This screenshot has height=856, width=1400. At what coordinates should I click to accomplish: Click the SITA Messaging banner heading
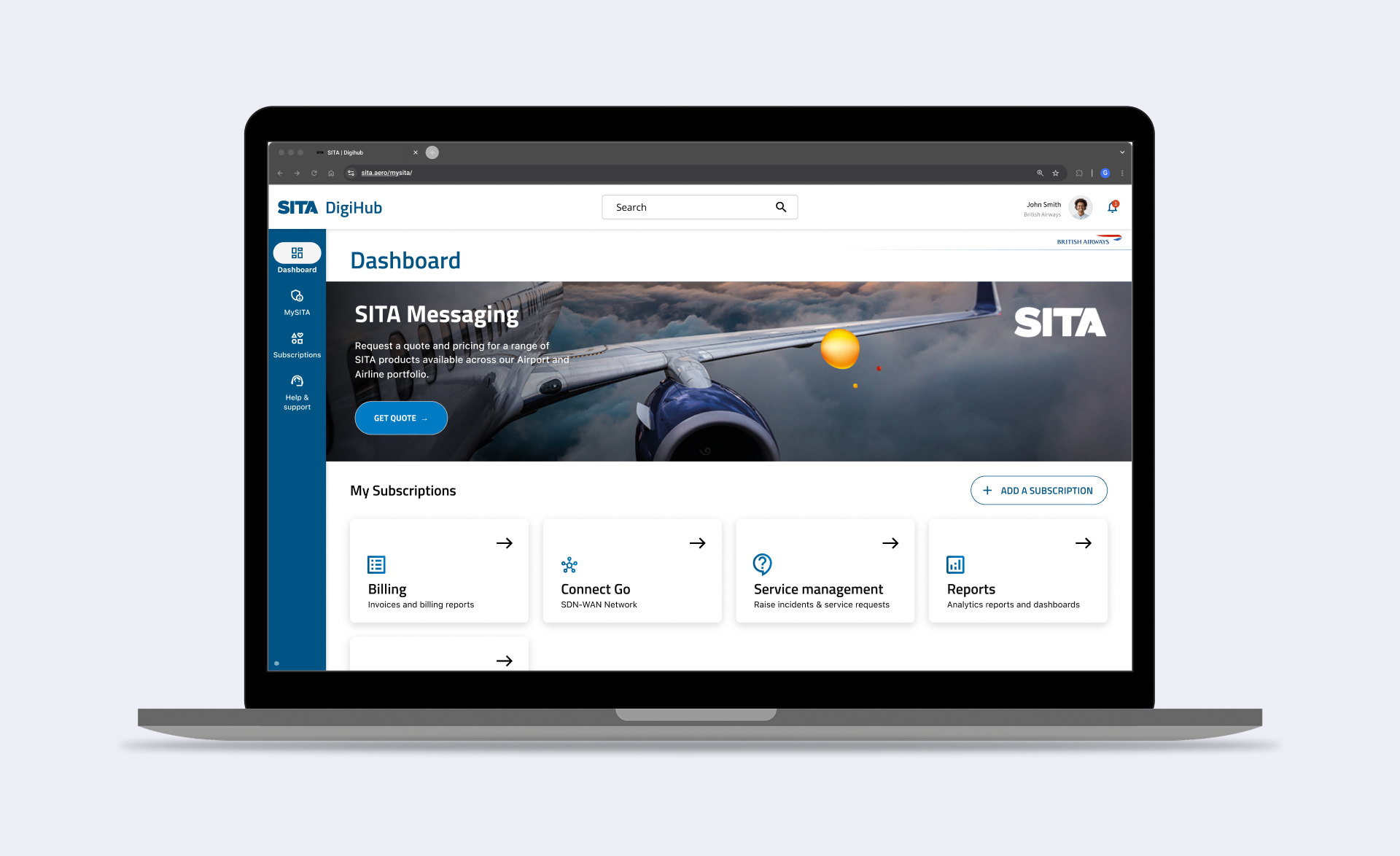(437, 314)
